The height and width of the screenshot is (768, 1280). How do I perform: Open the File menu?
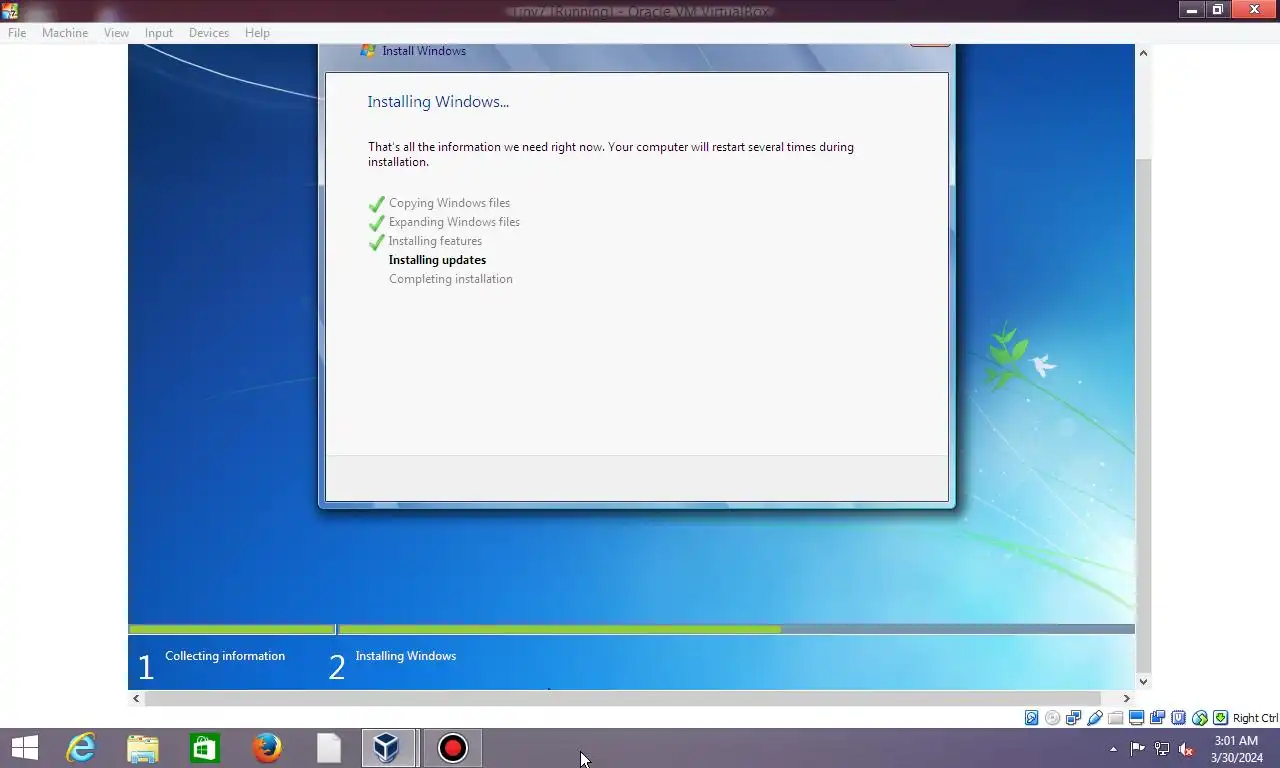tap(17, 33)
